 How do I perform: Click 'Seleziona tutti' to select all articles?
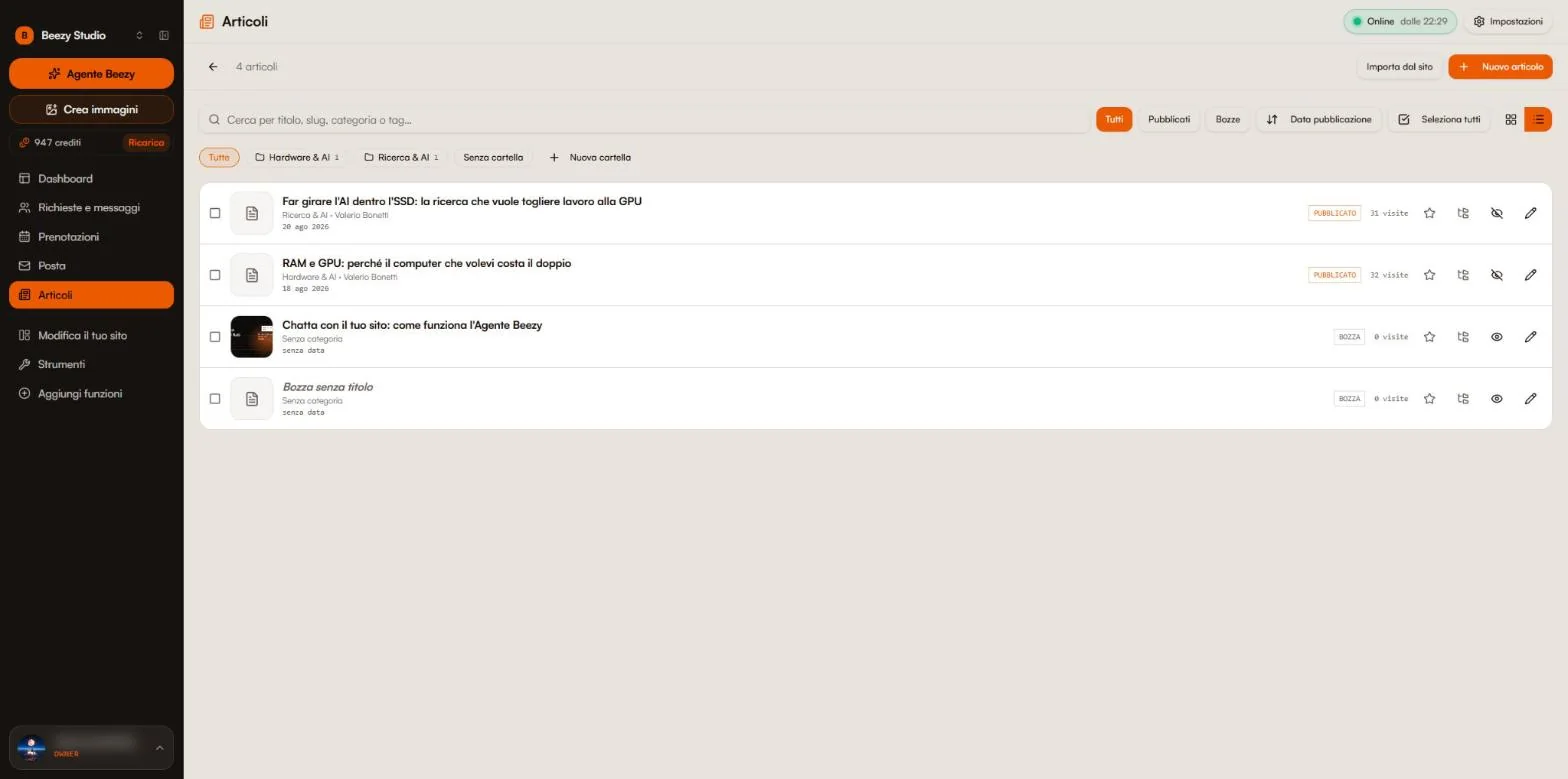[1439, 120]
